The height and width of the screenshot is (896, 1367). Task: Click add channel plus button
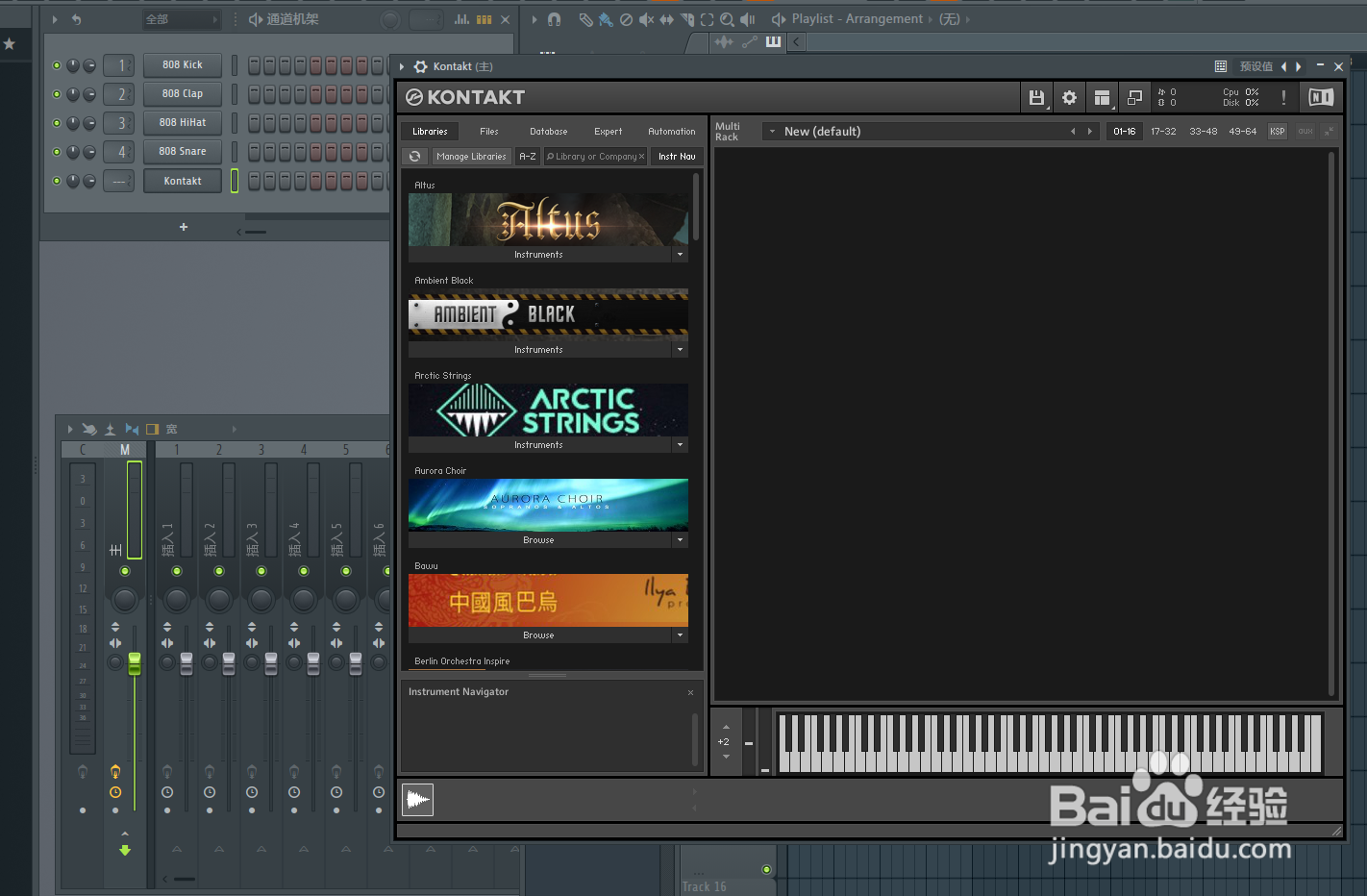[x=184, y=227]
